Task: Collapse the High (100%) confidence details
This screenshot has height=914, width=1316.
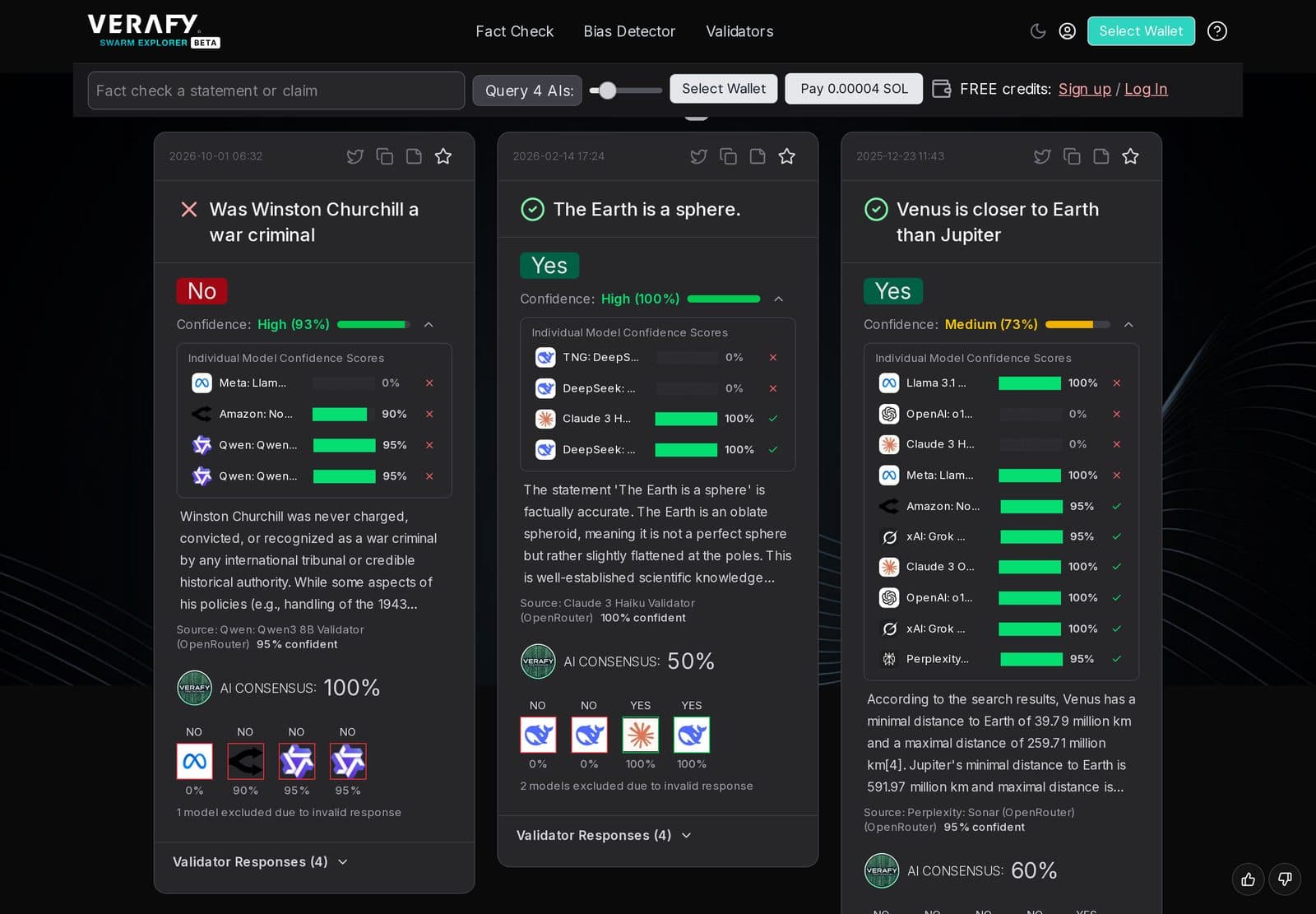Action: [x=779, y=299]
